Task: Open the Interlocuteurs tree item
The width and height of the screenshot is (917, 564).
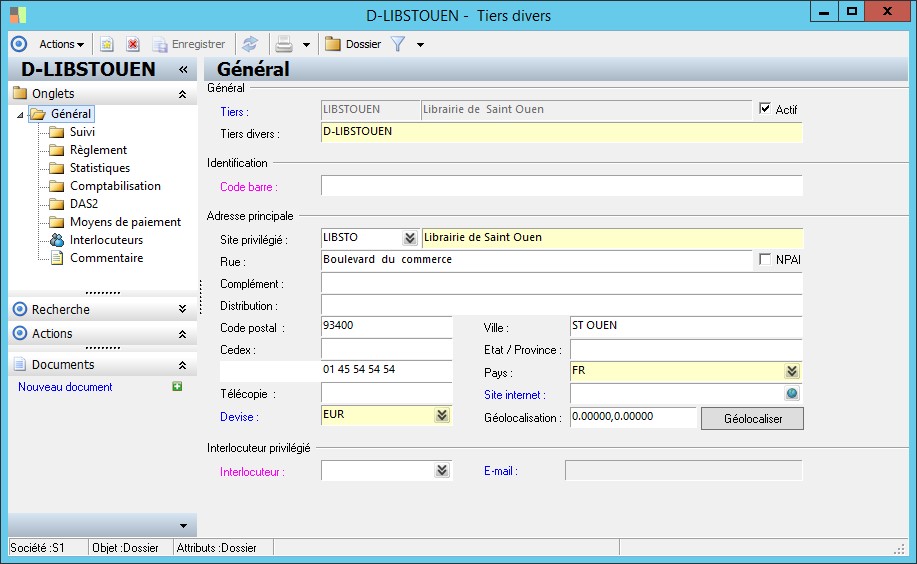Action: click(x=106, y=240)
